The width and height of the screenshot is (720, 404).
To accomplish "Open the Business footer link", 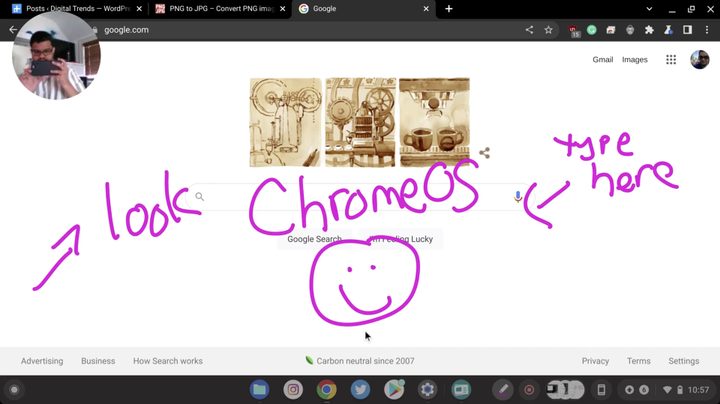I will pyautogui.click(x=98, y=361).
